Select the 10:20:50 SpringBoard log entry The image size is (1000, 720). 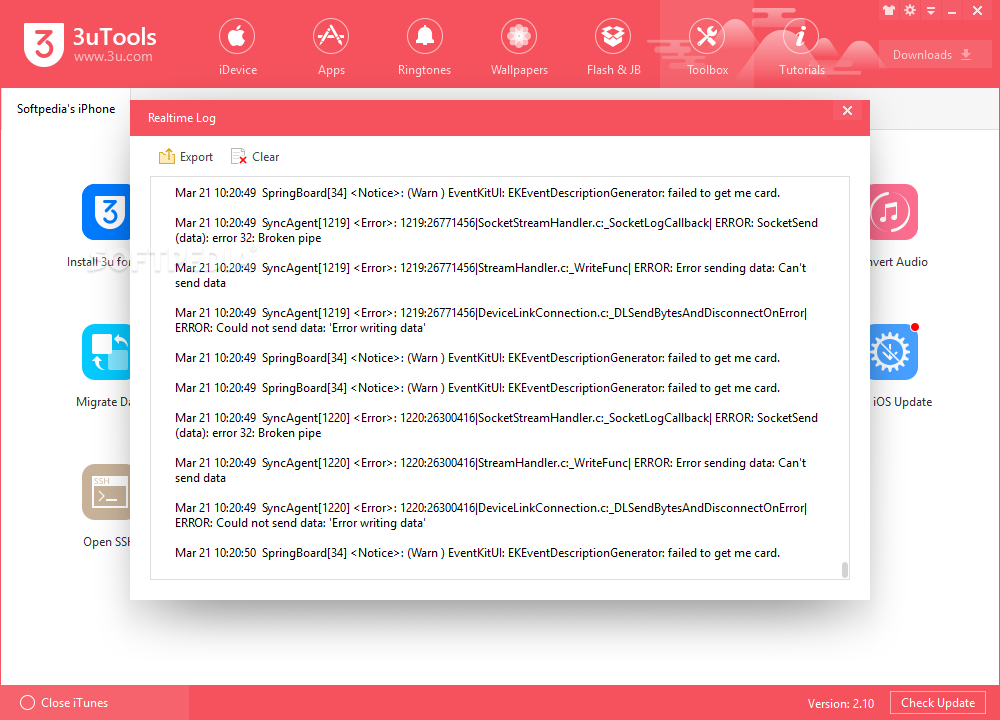tap(477, 553)
